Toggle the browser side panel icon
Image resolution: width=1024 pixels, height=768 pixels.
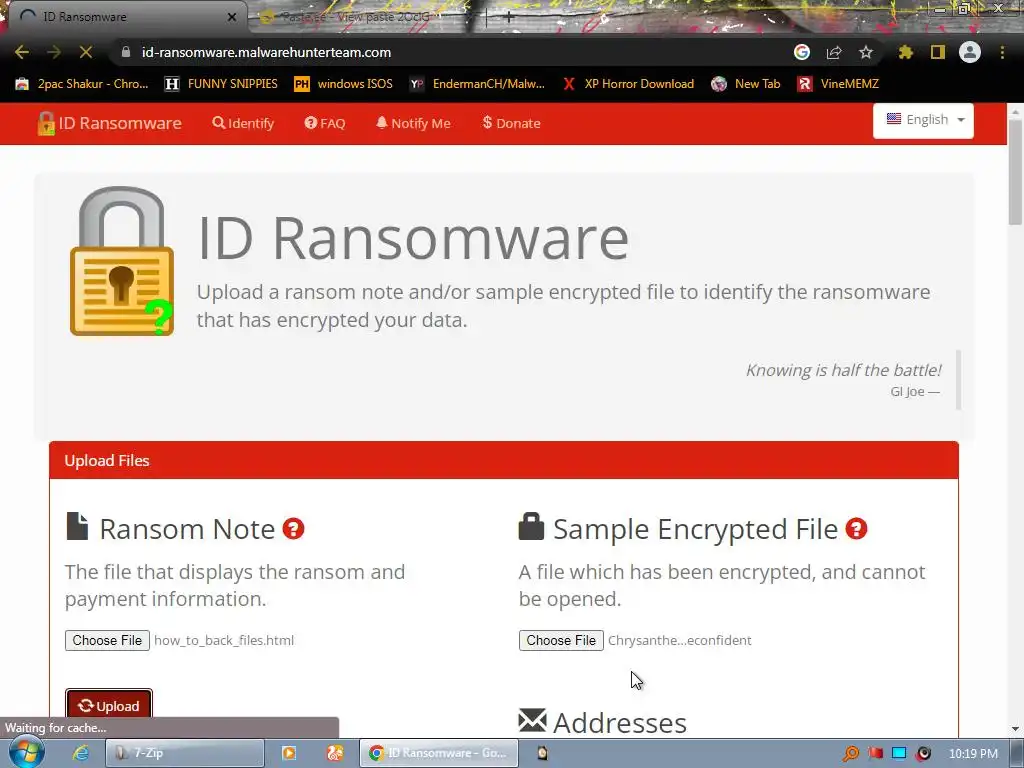click(x=938, y=52)
